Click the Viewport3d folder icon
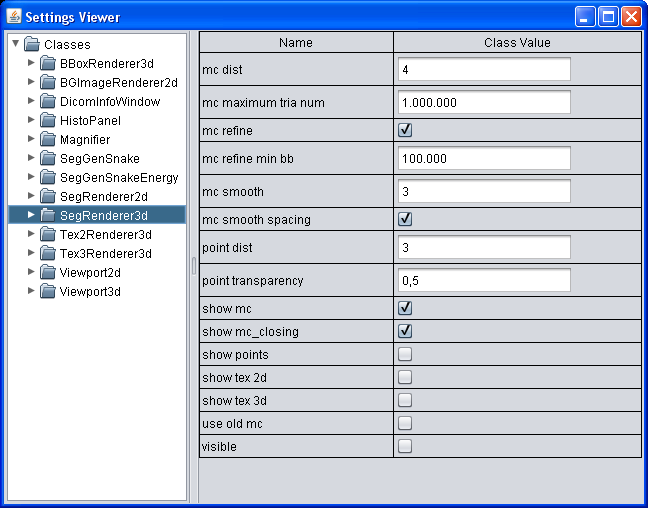648x508 pixels. click(x=48, y=291)
